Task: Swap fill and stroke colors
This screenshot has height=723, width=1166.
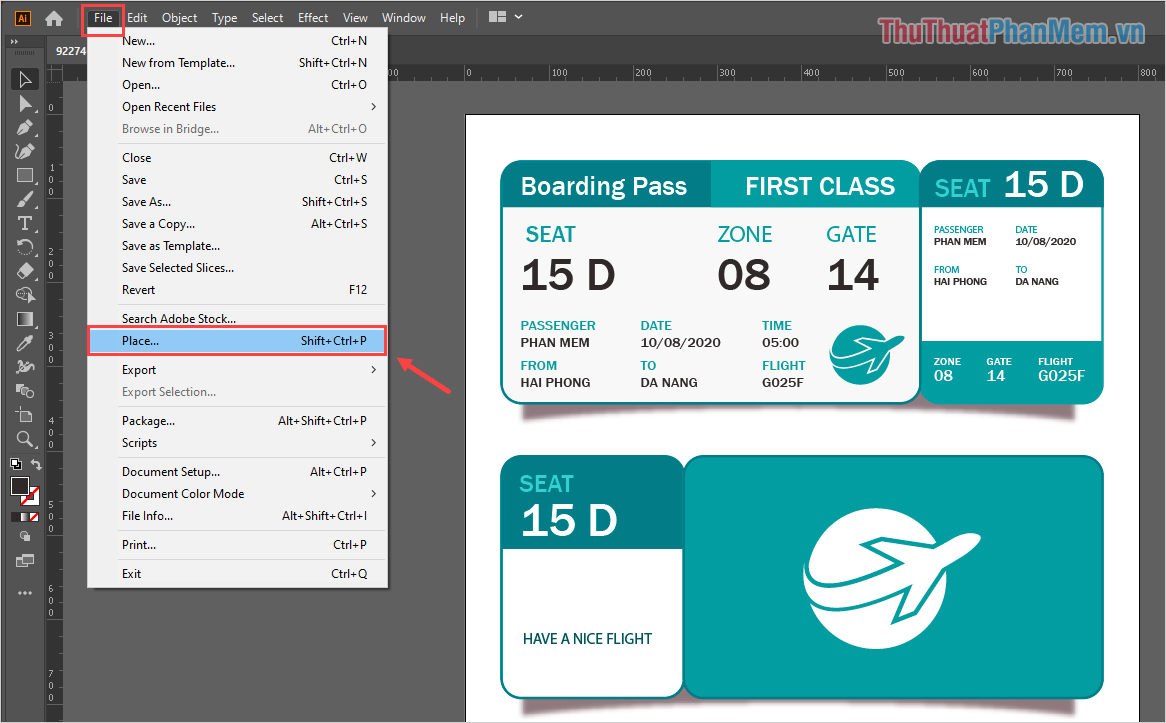Action: tap(37, 465)
